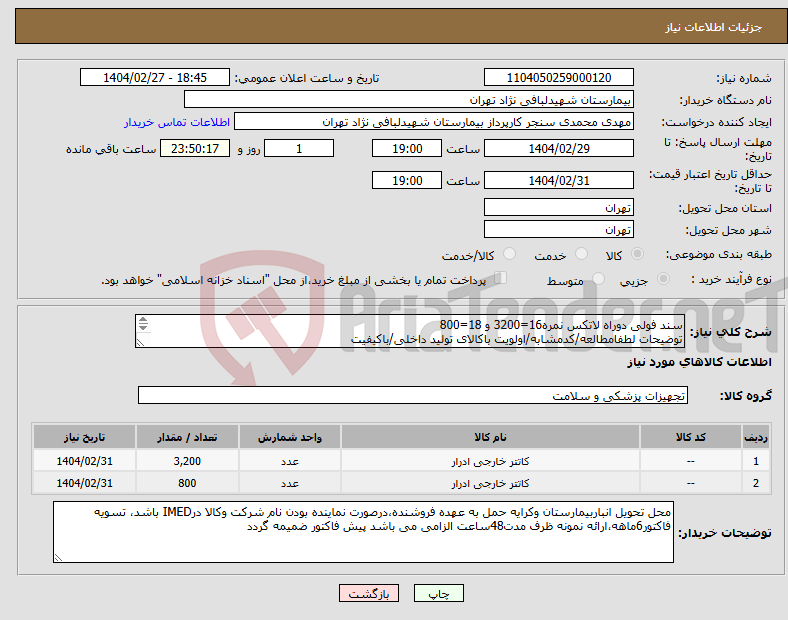Click the quantity cell 800

pos(187,483)
